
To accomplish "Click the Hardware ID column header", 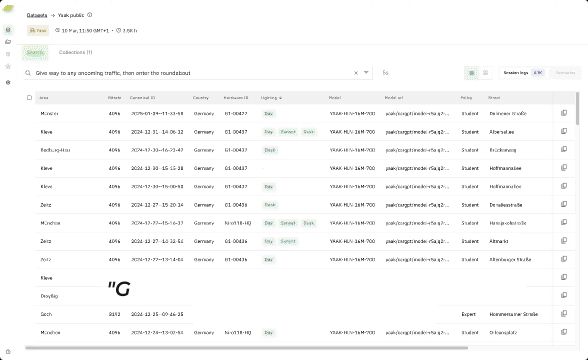I will point(236,98).
